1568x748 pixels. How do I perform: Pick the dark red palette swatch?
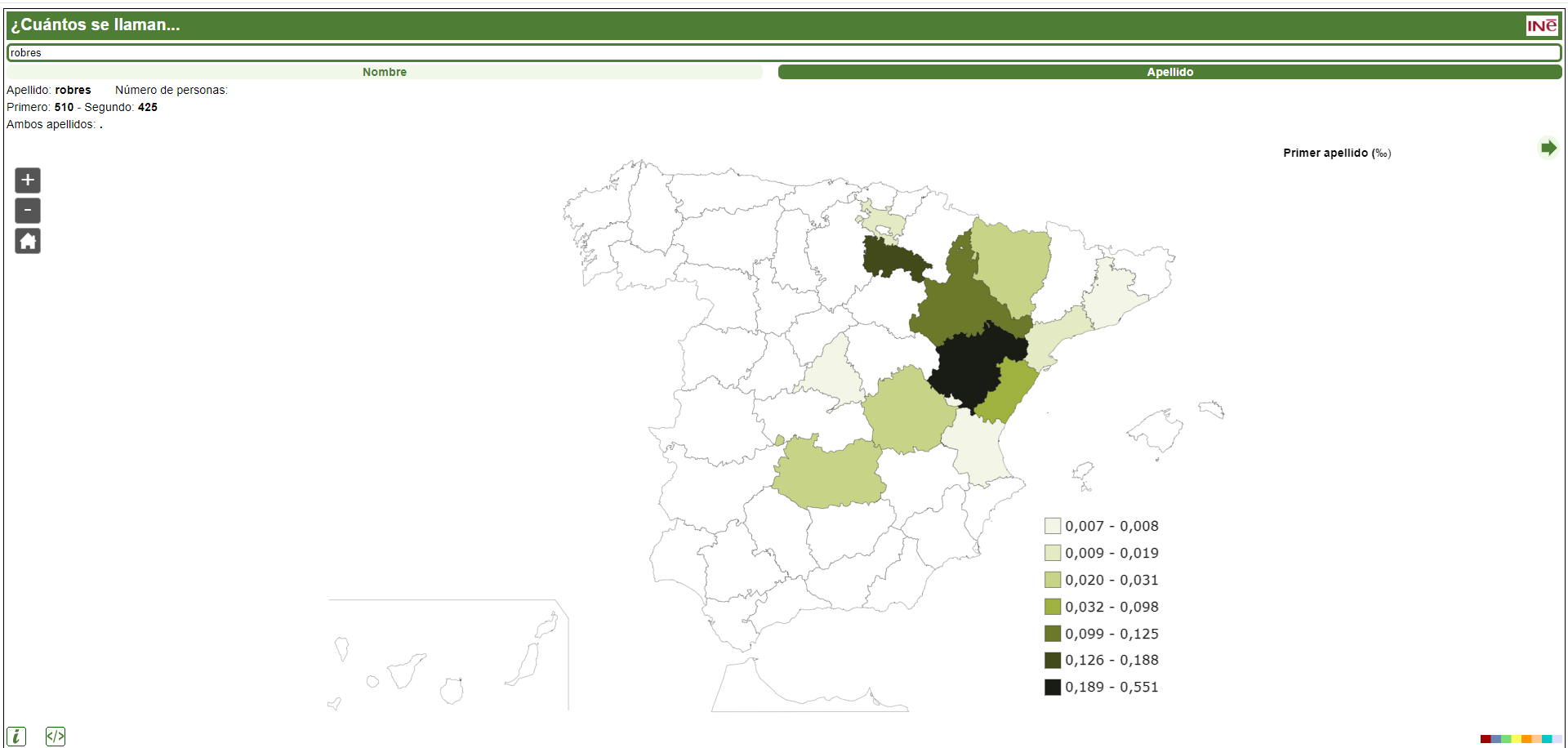(x=1486, y=739)
